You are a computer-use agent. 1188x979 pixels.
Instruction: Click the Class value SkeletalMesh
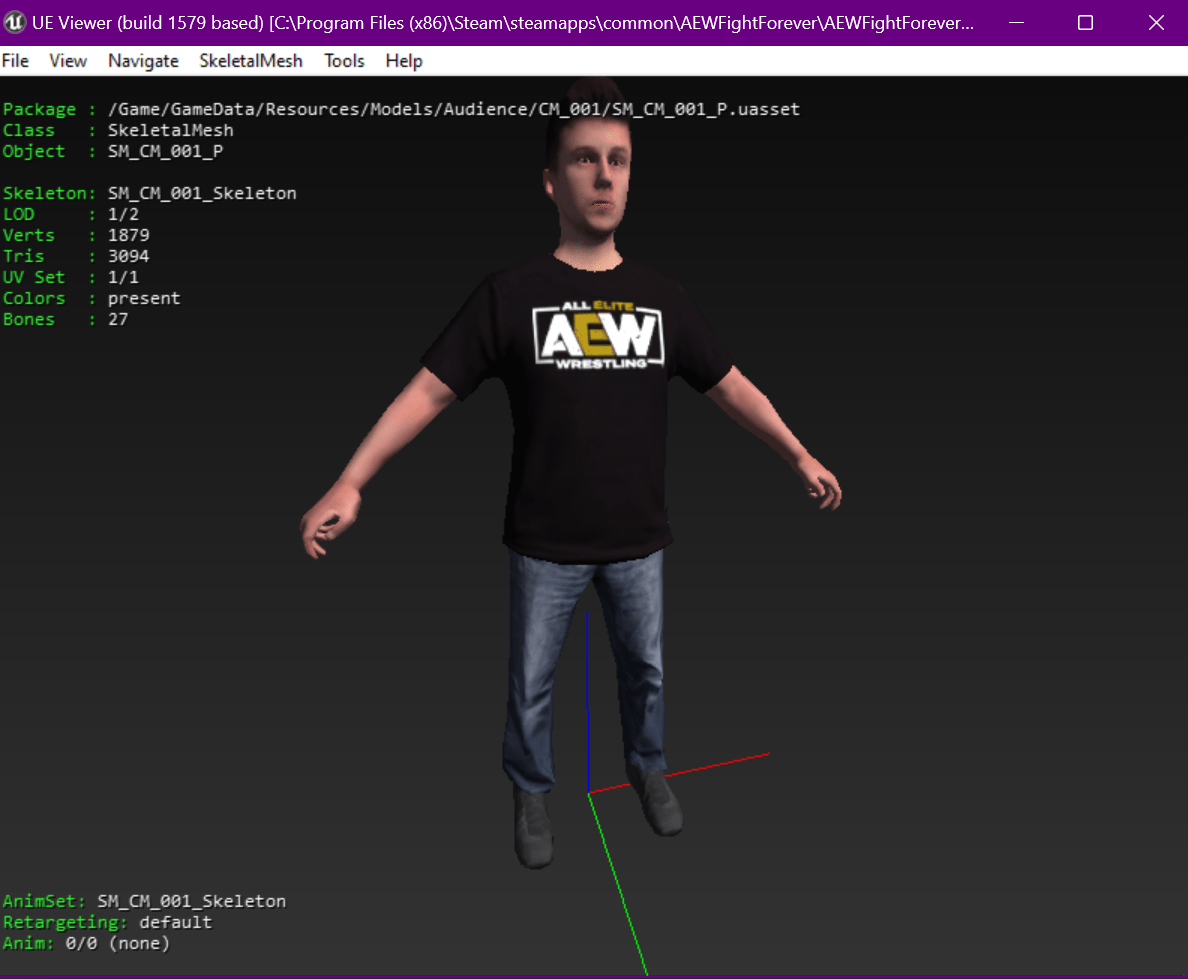(170, 130)
